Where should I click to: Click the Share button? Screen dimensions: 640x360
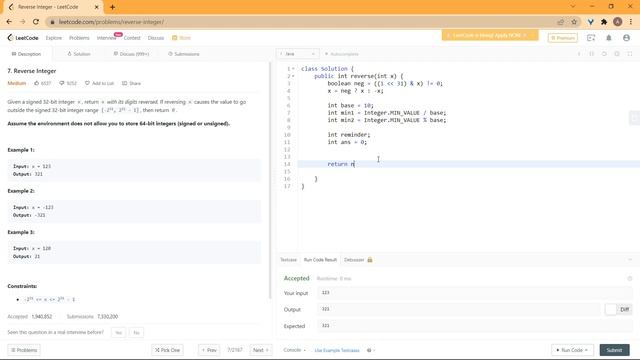pos(131,83)
